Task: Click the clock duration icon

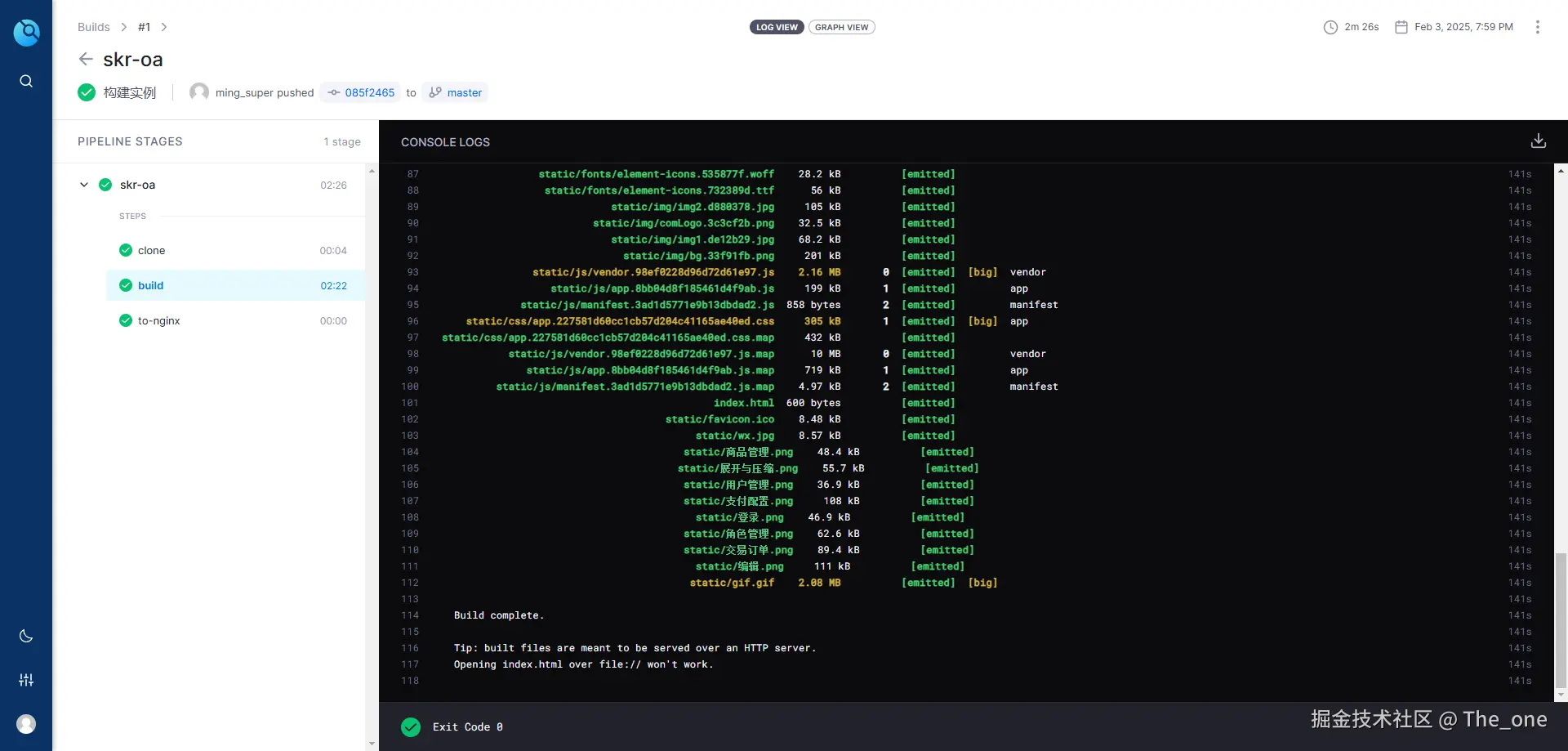Action: [1330, 27]
